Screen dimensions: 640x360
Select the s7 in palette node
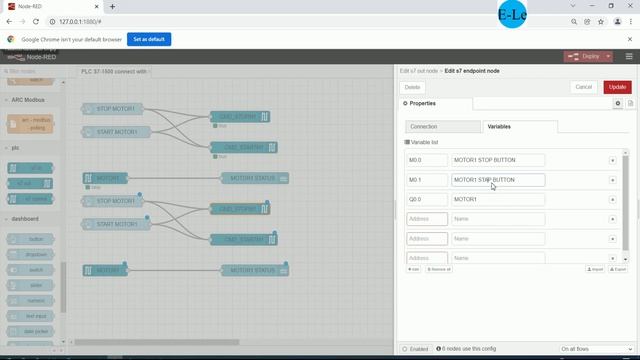pos(30,168)
